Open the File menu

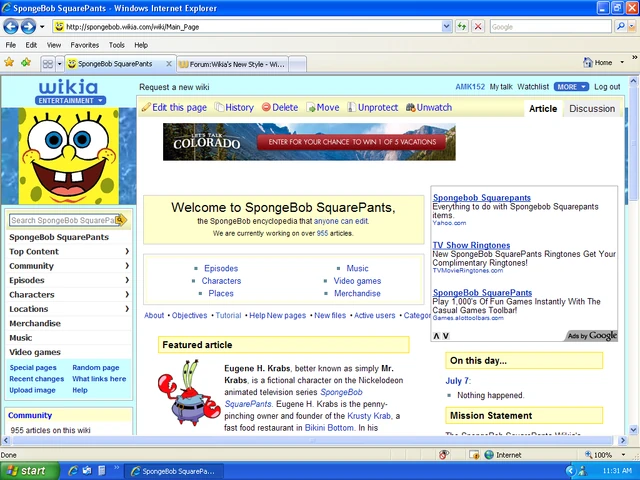(11, 45)
